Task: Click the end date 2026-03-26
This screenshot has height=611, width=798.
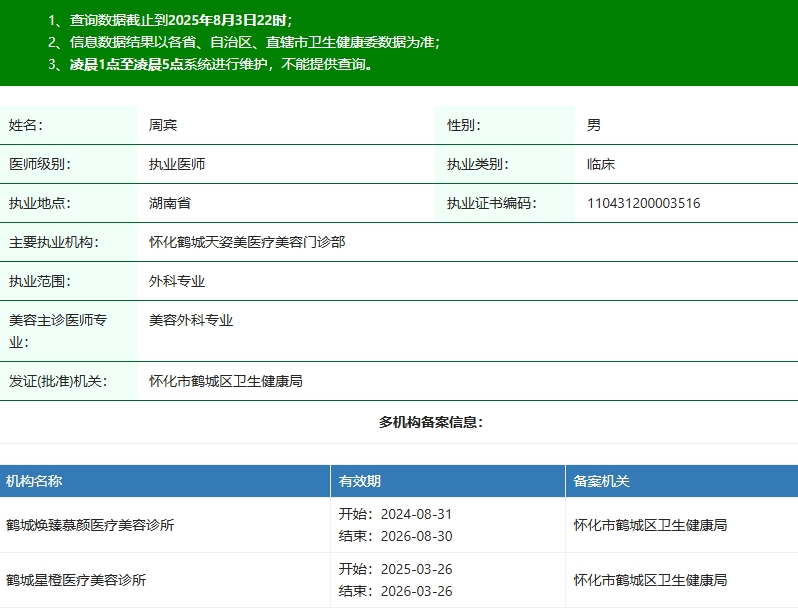Action: (416, 591)
